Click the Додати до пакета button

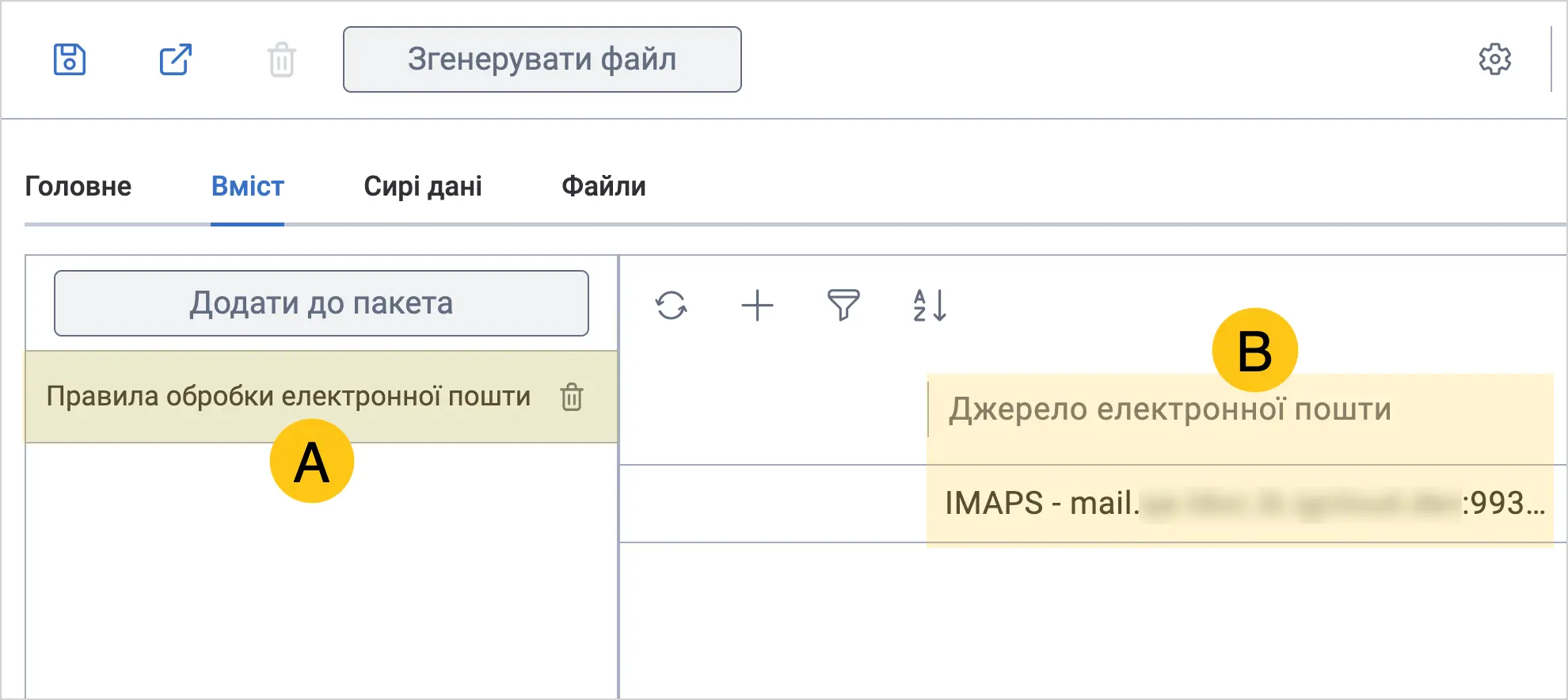(322, 303)
